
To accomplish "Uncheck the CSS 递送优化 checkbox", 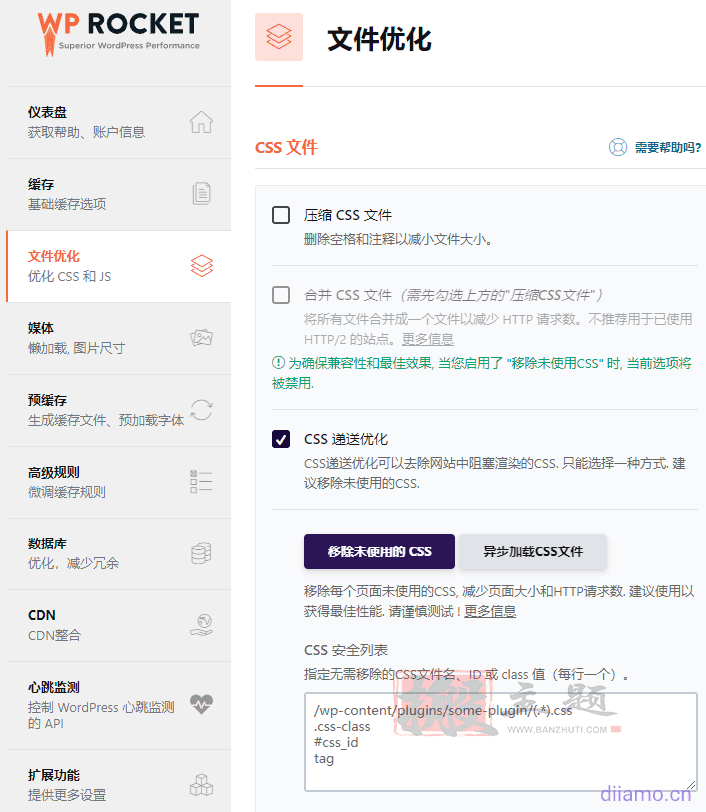I will coord(281,439).
